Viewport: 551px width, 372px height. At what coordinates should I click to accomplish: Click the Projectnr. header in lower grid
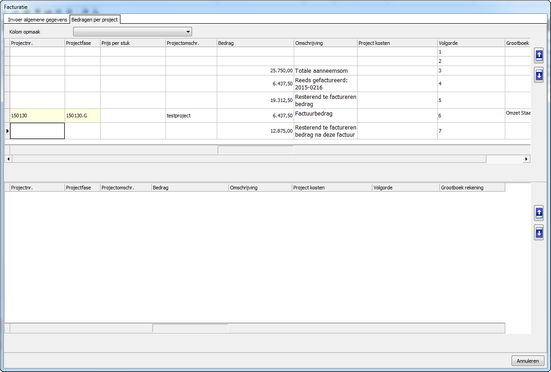[x=37, y=188]
